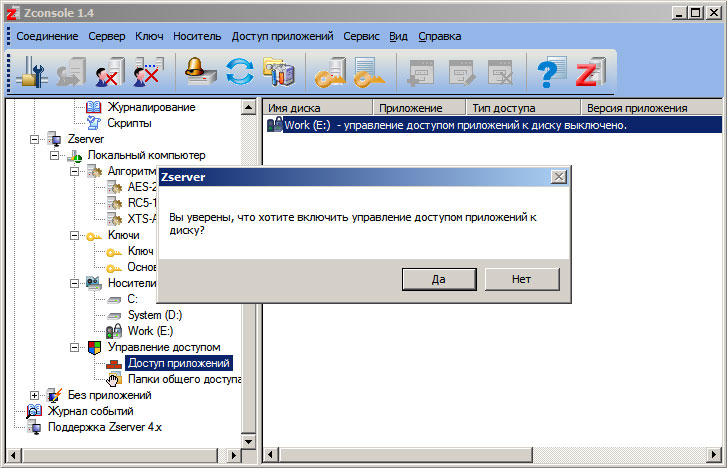Select System (D:) in the tree

point(155,315)
